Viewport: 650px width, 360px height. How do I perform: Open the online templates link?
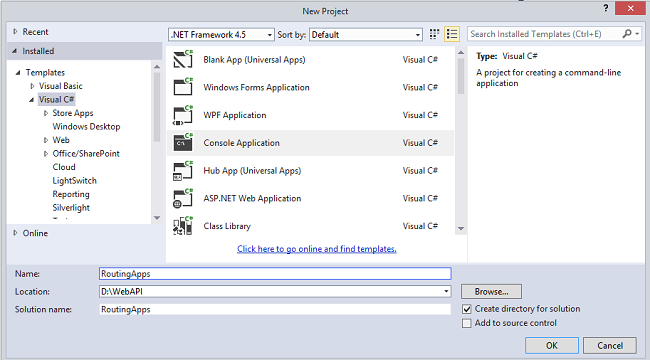point(317,249)
